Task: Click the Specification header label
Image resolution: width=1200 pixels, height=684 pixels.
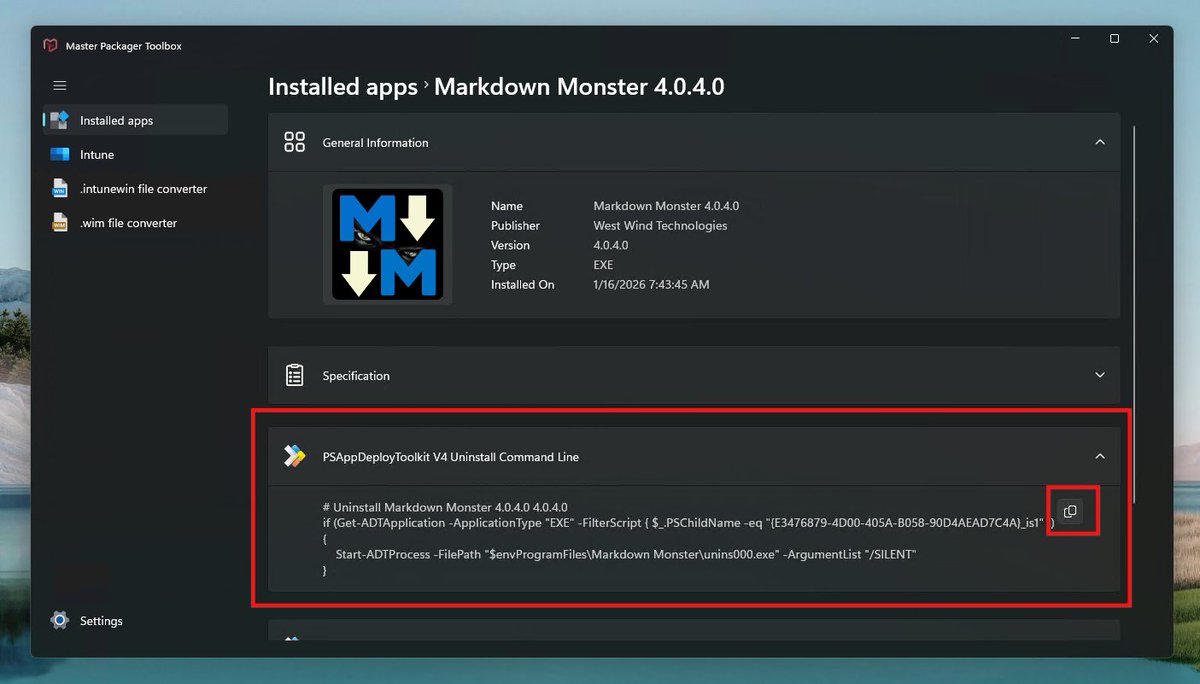Action: point(356,376)
